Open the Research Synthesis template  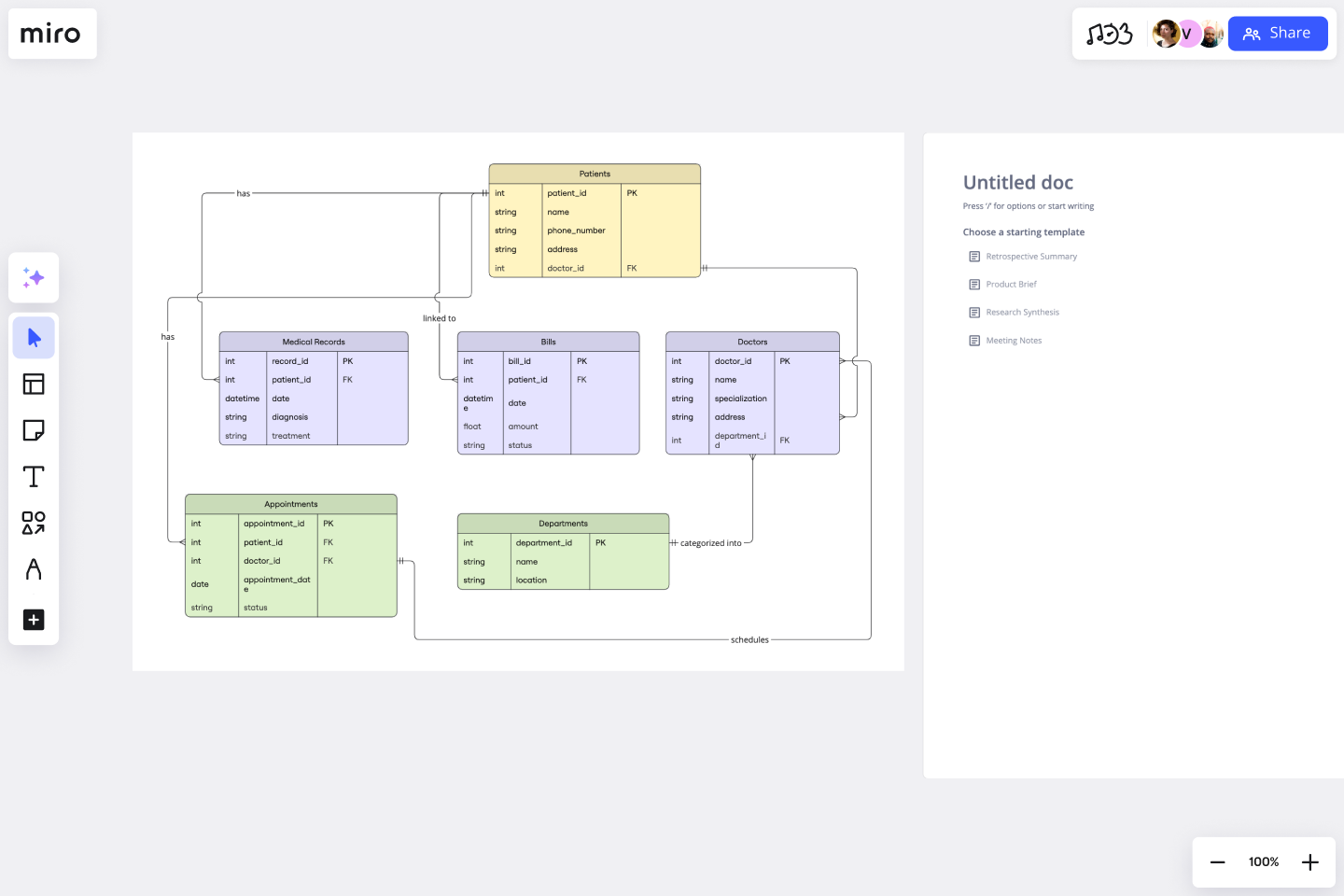pyautogui.click(x=1023, y=312)
